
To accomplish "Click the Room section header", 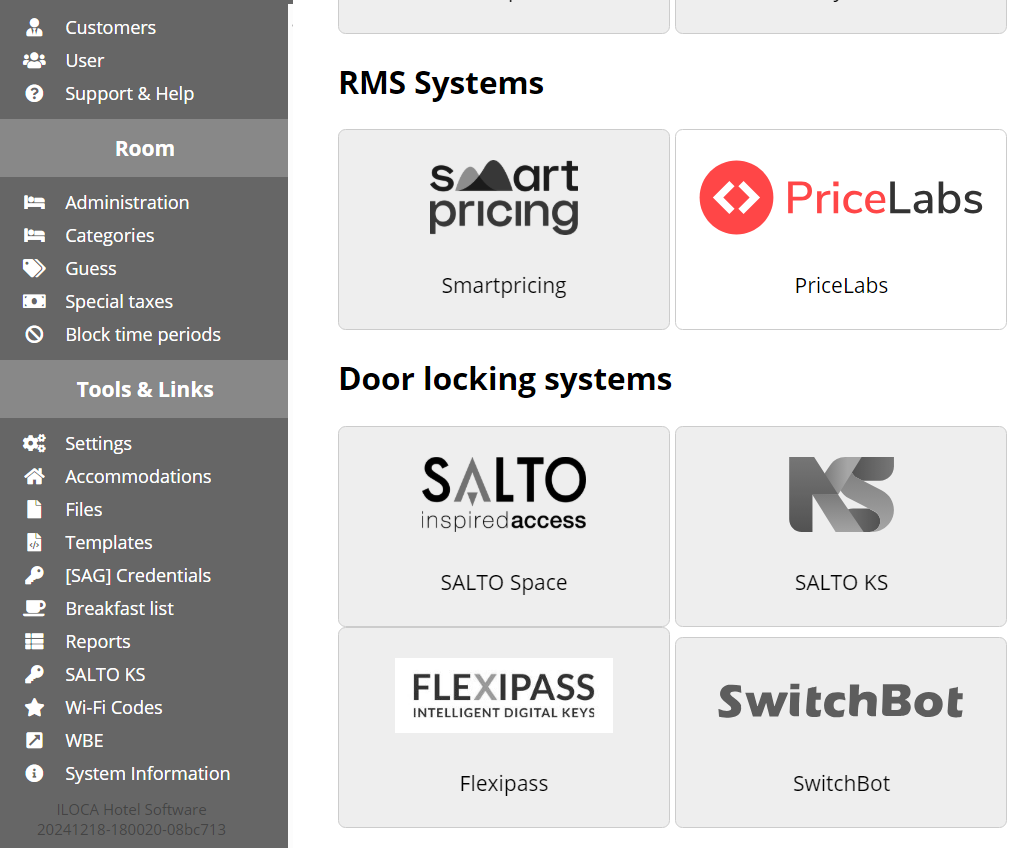I will 144,148.
